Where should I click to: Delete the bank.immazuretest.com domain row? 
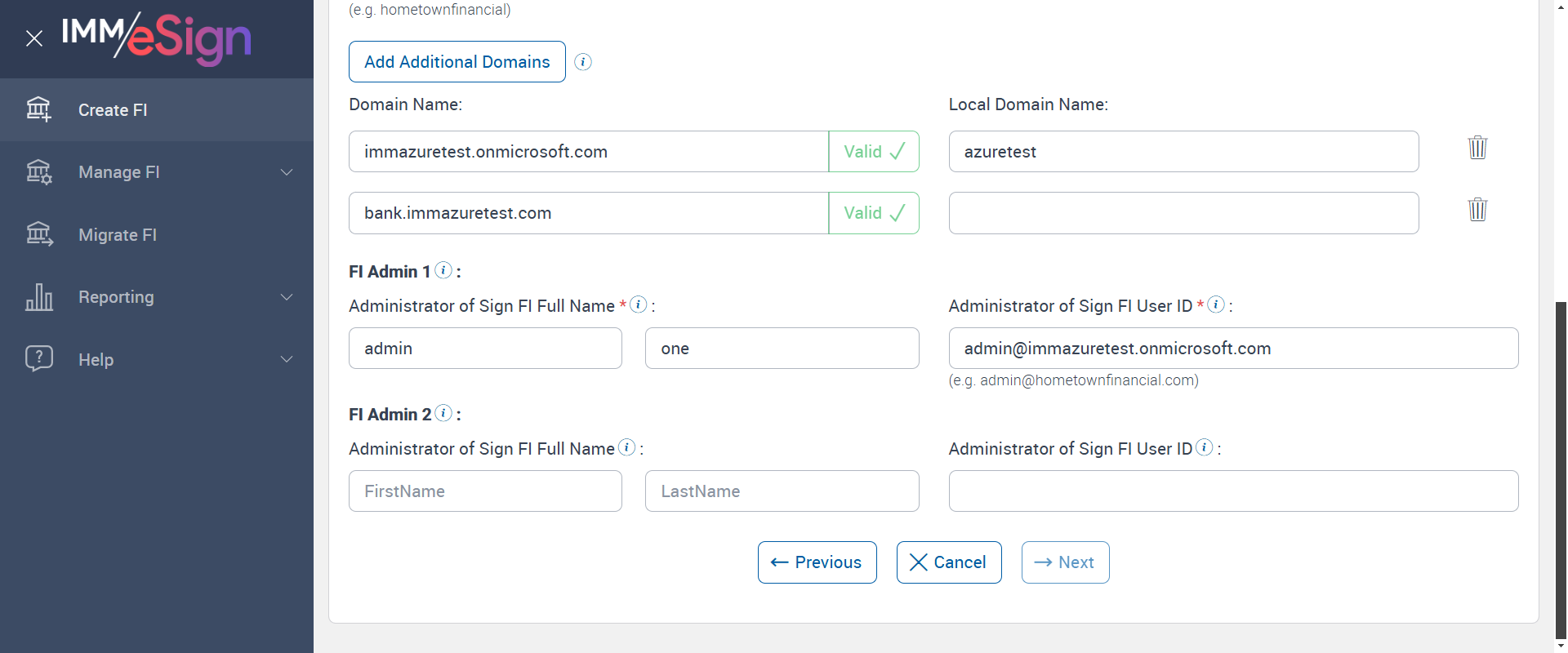coord(1477,210)
